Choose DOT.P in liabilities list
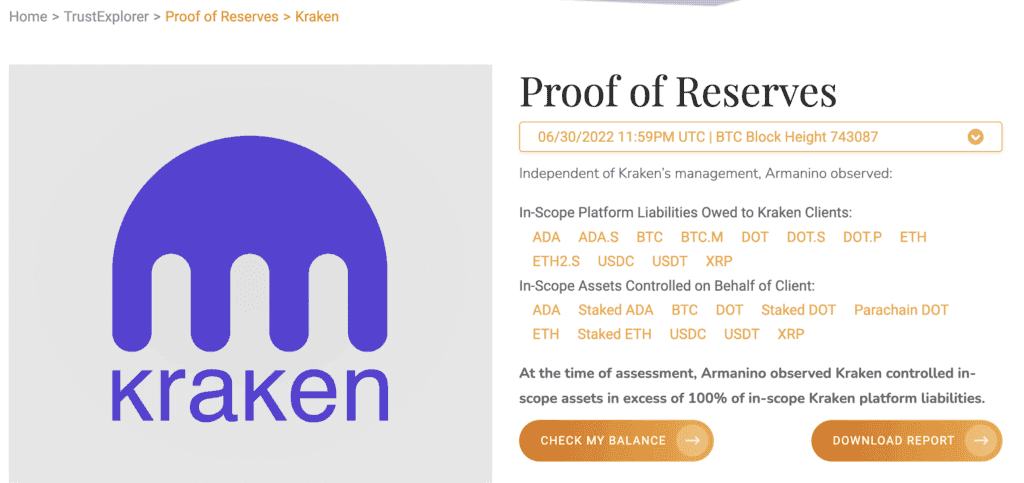1024x483 pixels. tap(862, 237)
